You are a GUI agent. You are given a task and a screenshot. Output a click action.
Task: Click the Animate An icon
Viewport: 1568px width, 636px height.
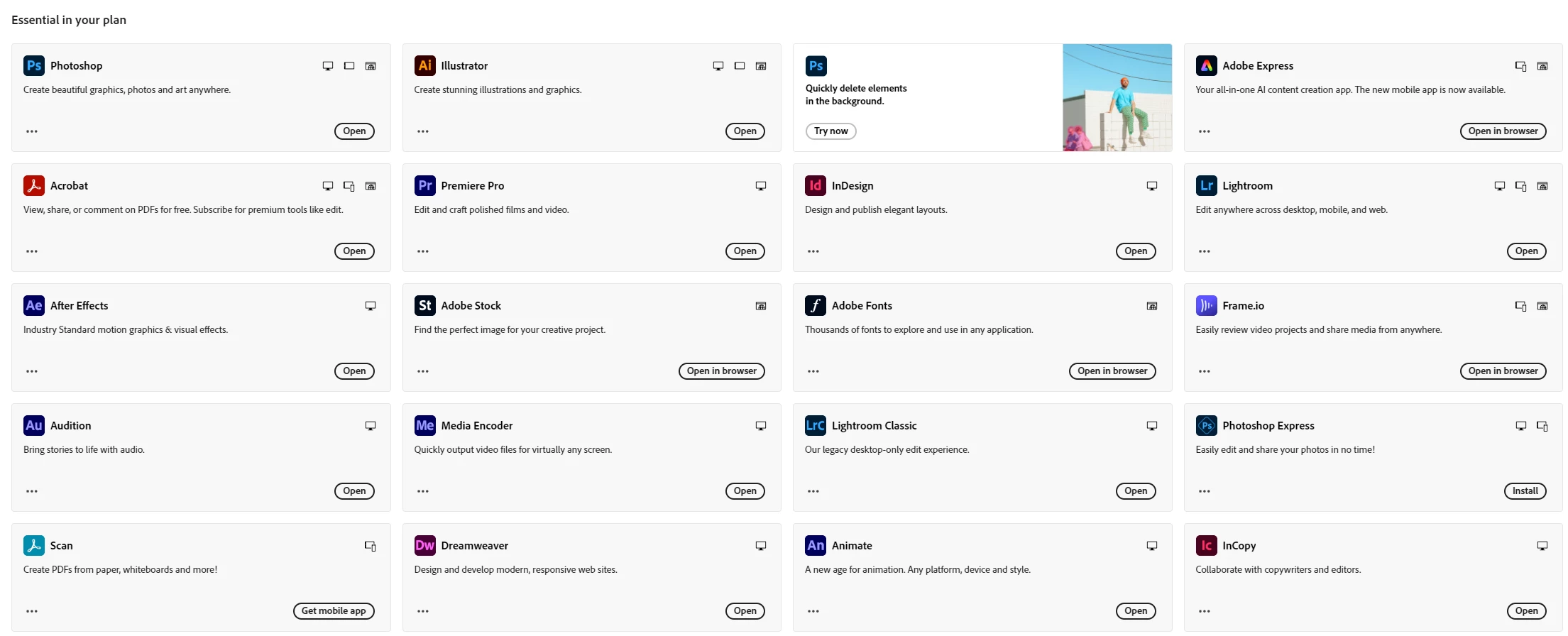[x=816, y=545]
